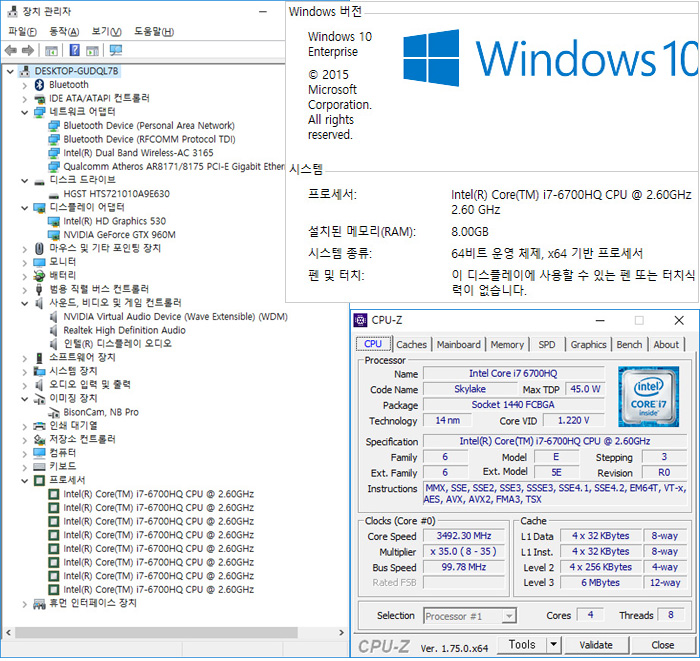Click the Forward arrow in Device Manager toolbar
This screenshot has width=700, height=661.
[x=28, y=50]
